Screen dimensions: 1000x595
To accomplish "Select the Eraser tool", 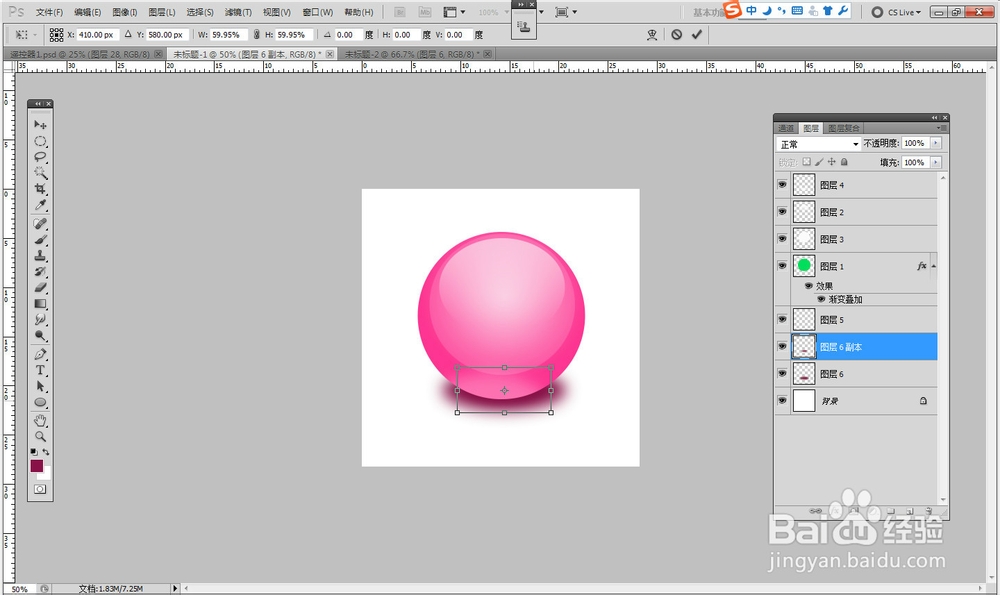I will point(40,288).
